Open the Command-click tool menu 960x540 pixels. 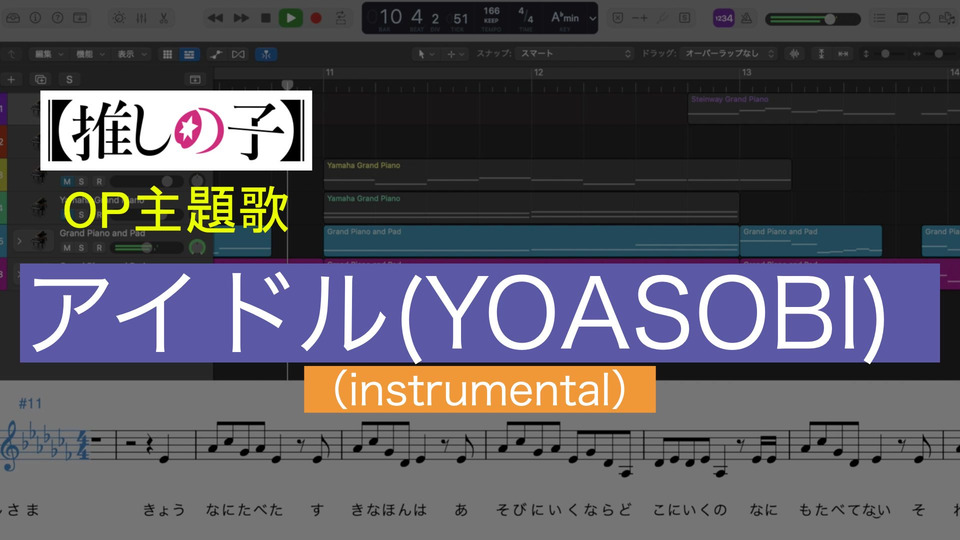(x=456, y=54)
